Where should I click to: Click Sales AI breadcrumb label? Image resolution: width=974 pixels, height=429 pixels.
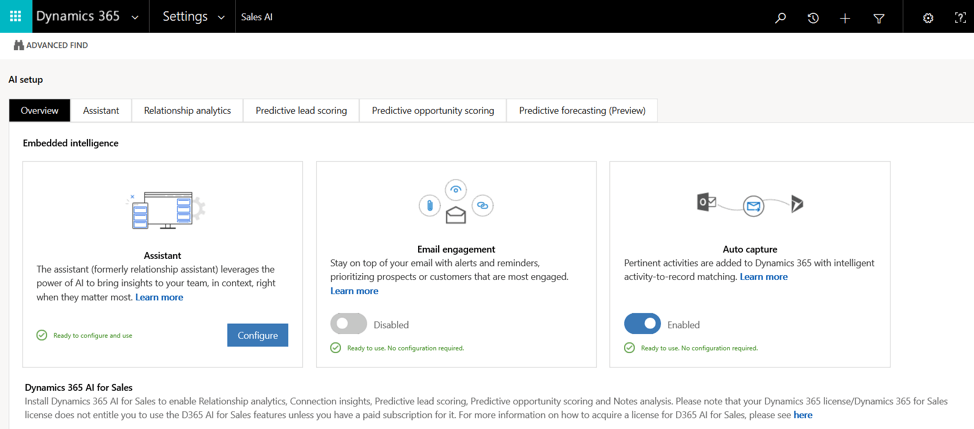point(257,17)
